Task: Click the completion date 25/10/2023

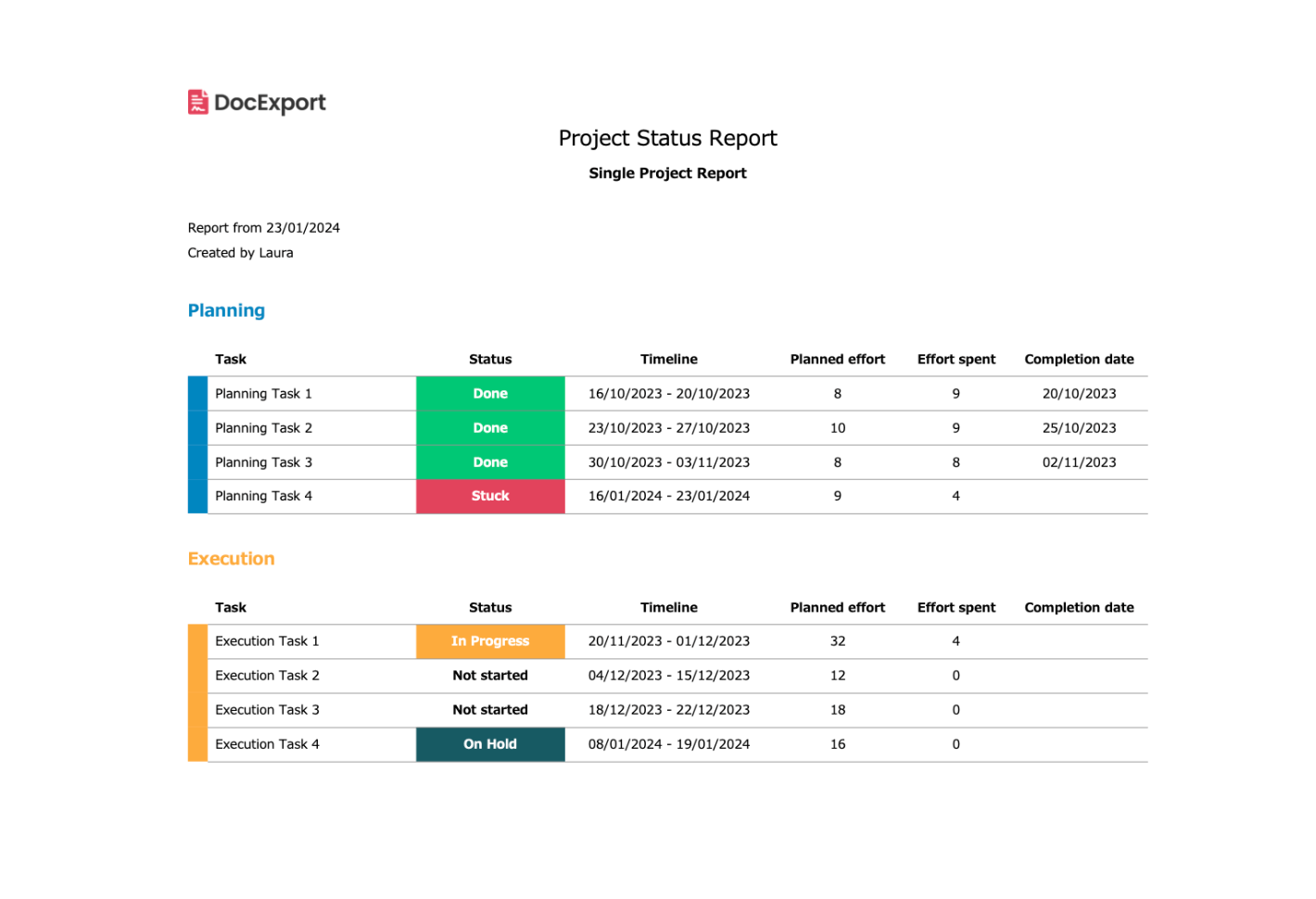Action: [x=1079, y=428]
